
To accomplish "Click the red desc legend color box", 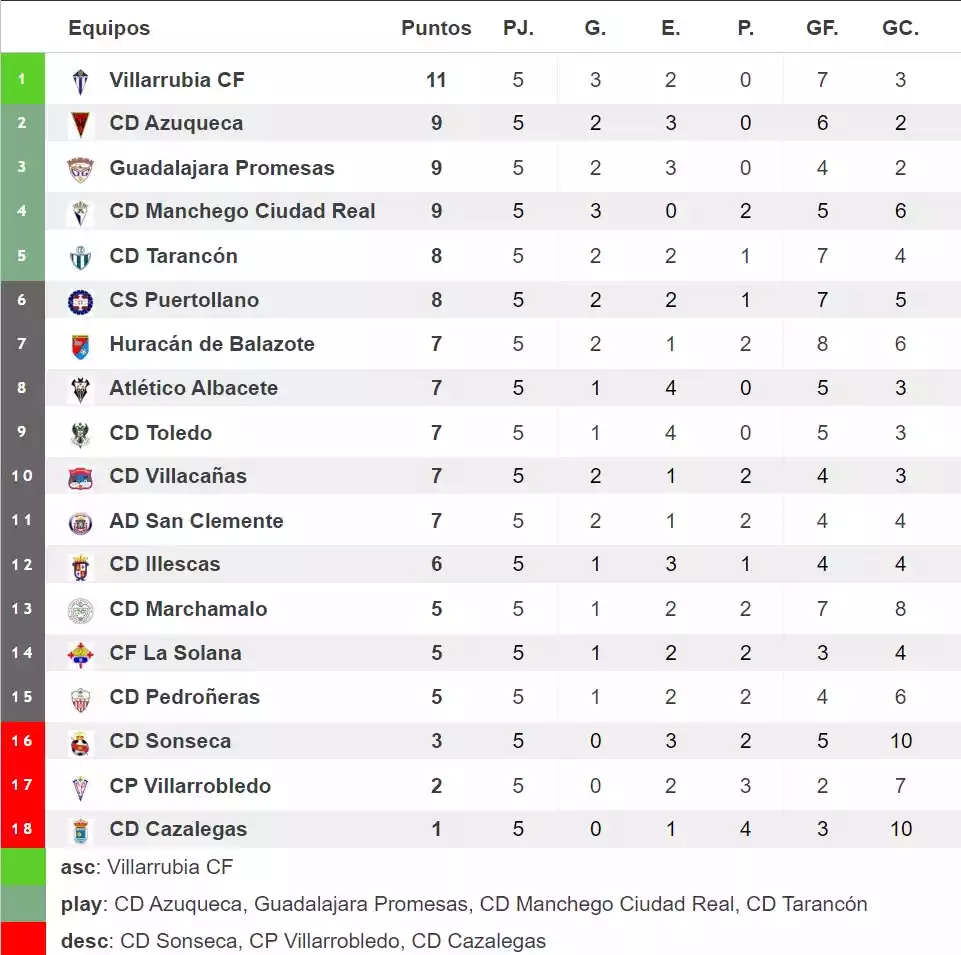I will point(22,940).
